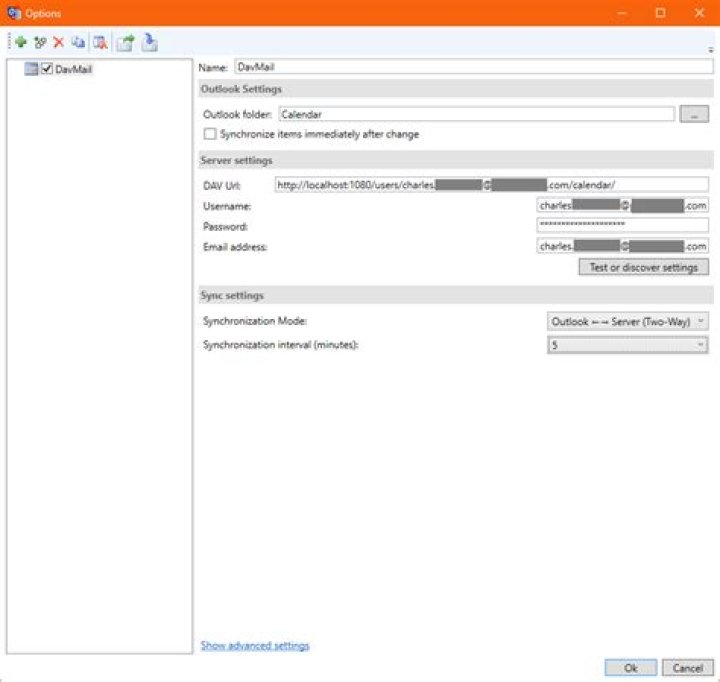Export profiles to file icon
This screenshot has width=720, height=682.
pyautogui.click(x=125, y=43)
